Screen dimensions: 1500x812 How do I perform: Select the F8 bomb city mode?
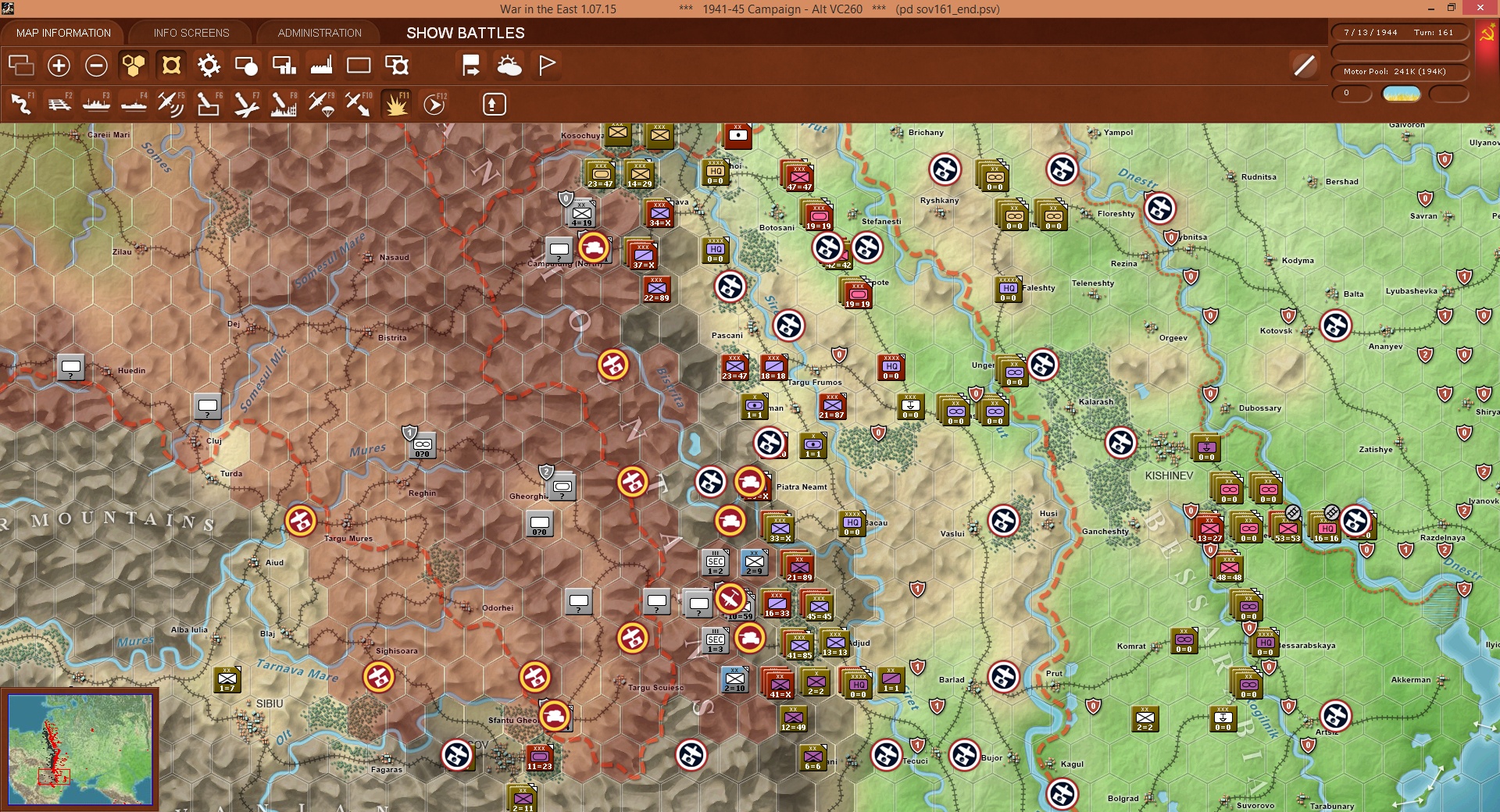(284, 104)
